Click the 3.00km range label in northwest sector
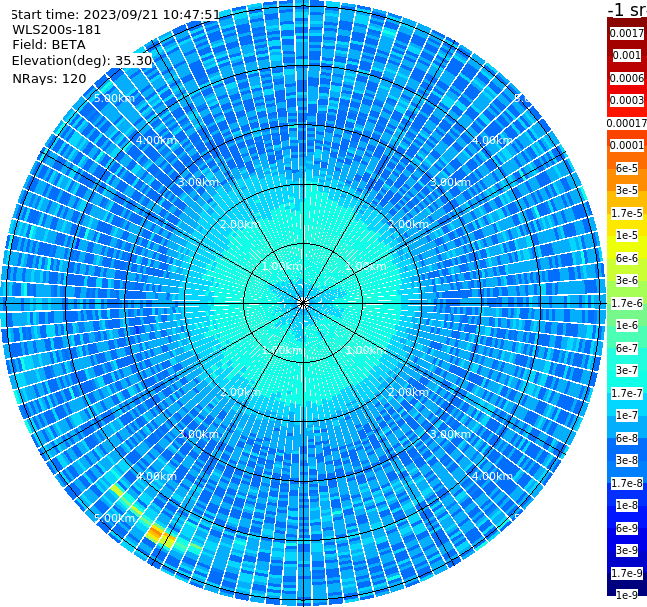This screenshot has height=607, width=647. 198,182
